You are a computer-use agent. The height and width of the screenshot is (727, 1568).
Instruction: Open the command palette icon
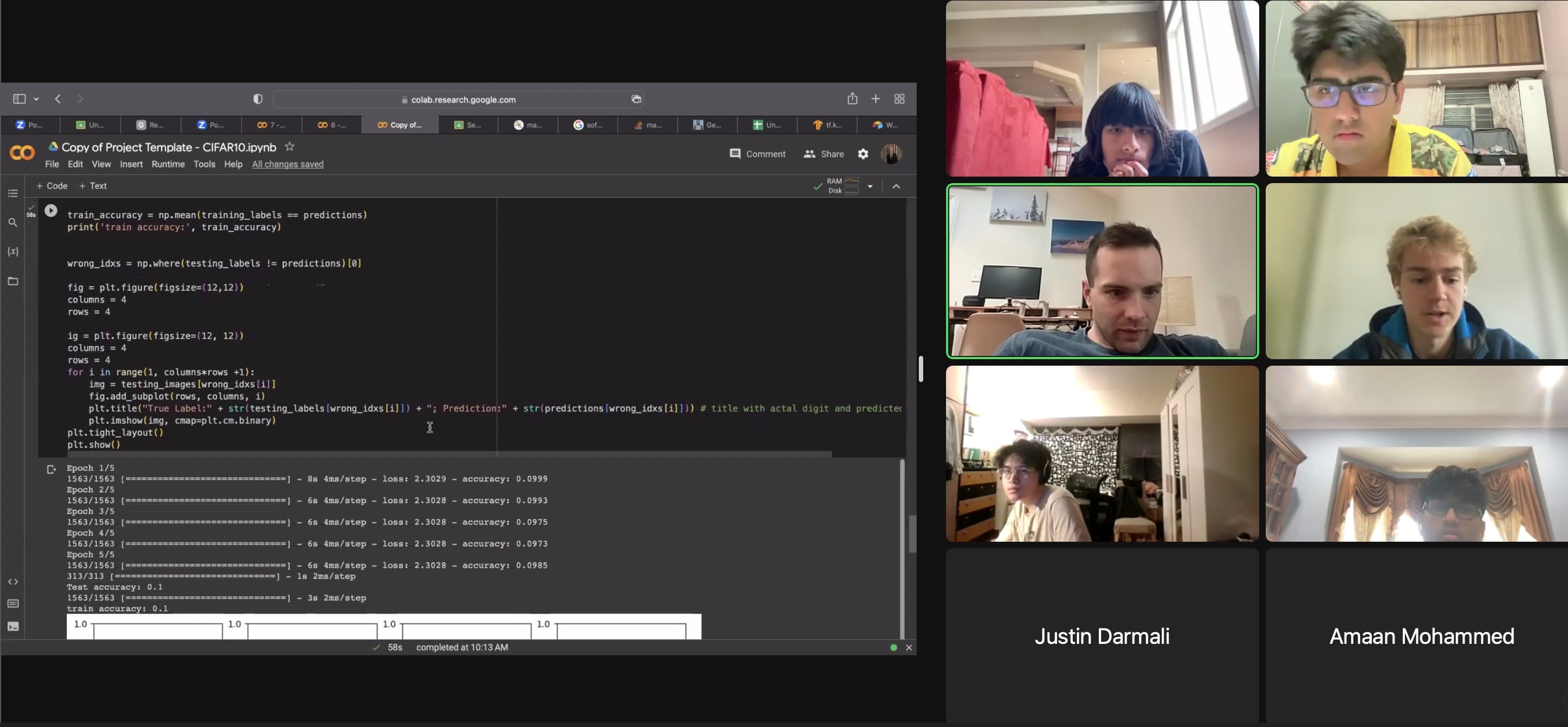click(x=13, y=604)
